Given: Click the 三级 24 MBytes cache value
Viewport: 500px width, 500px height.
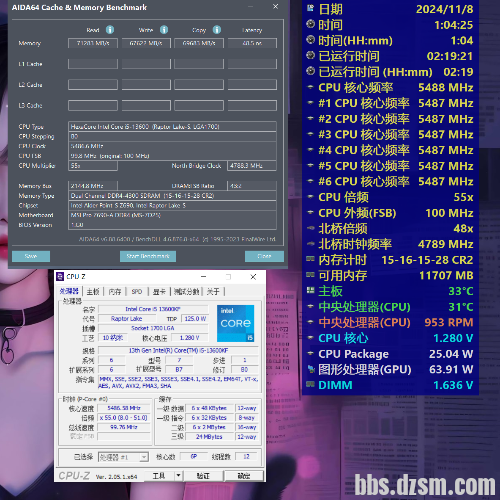Looking at the screenshot, I should click(209, 437).
